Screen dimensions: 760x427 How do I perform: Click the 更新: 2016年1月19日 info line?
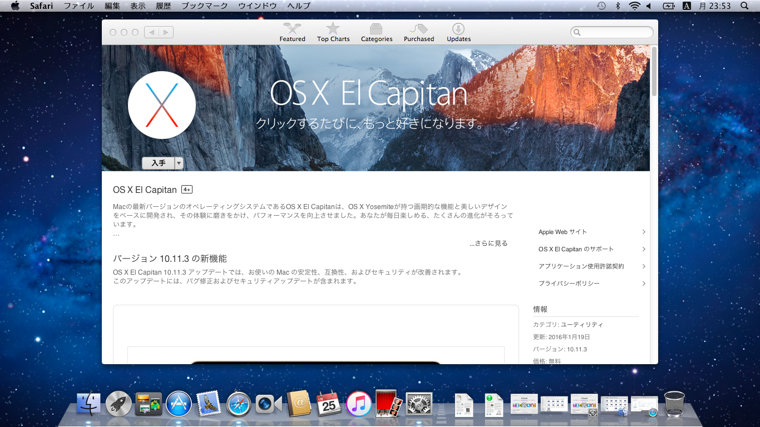coord(561,337)
